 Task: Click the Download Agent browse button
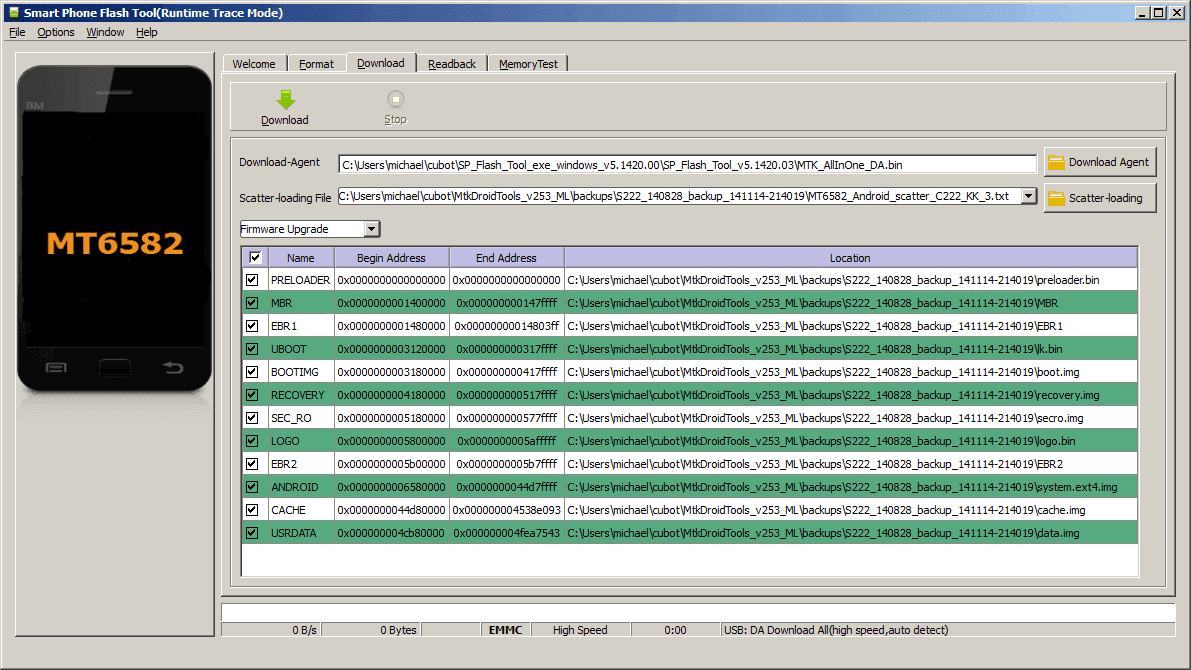tap(1099, 162)
